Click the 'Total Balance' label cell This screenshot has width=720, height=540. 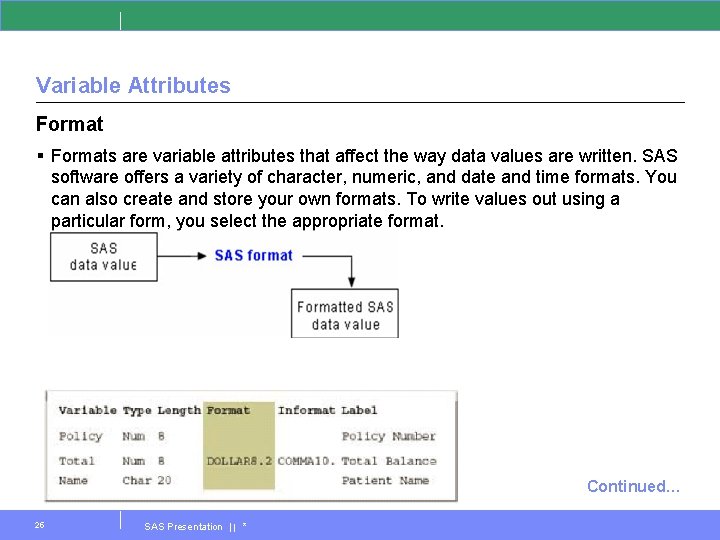[389, 461]
